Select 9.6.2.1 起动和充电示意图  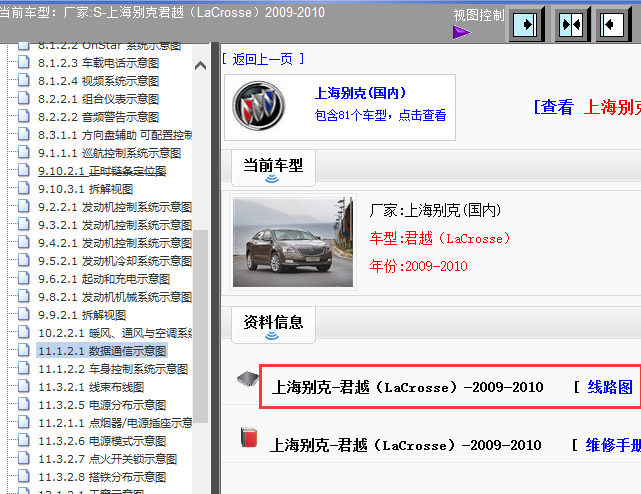104,279
